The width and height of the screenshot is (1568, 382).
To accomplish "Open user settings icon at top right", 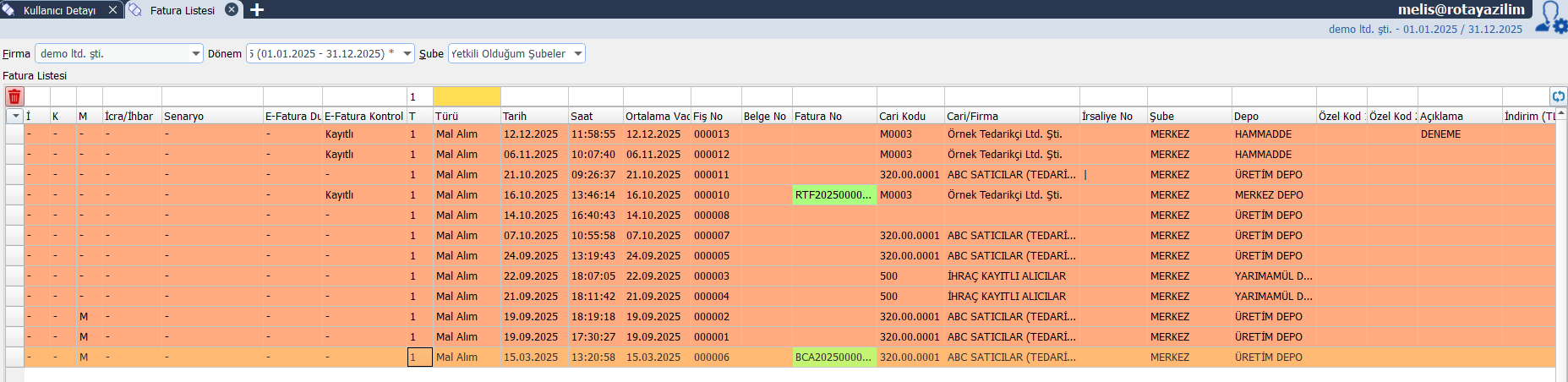I will tap(1551, 17).
